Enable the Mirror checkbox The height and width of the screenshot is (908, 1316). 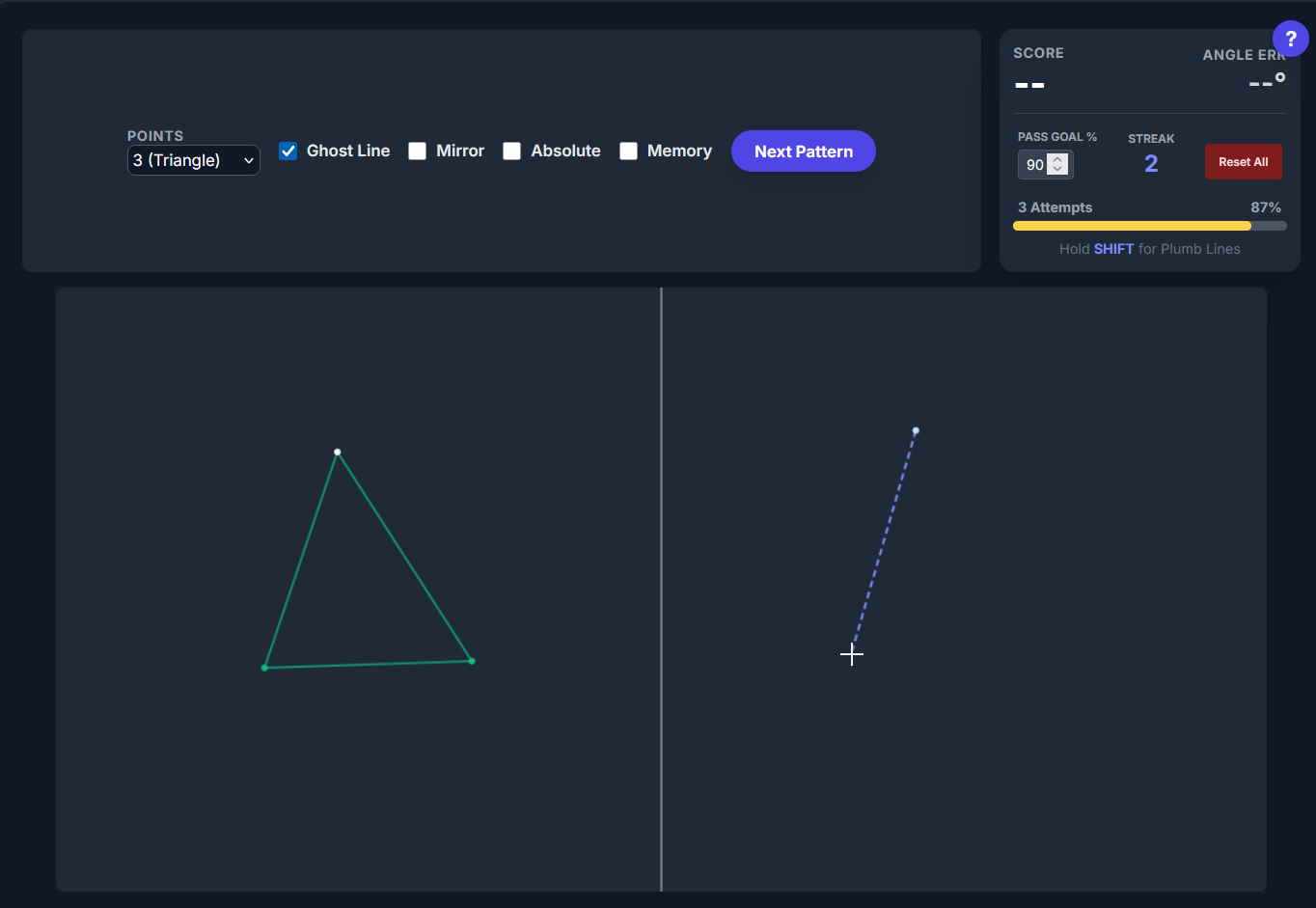point(417,151)
